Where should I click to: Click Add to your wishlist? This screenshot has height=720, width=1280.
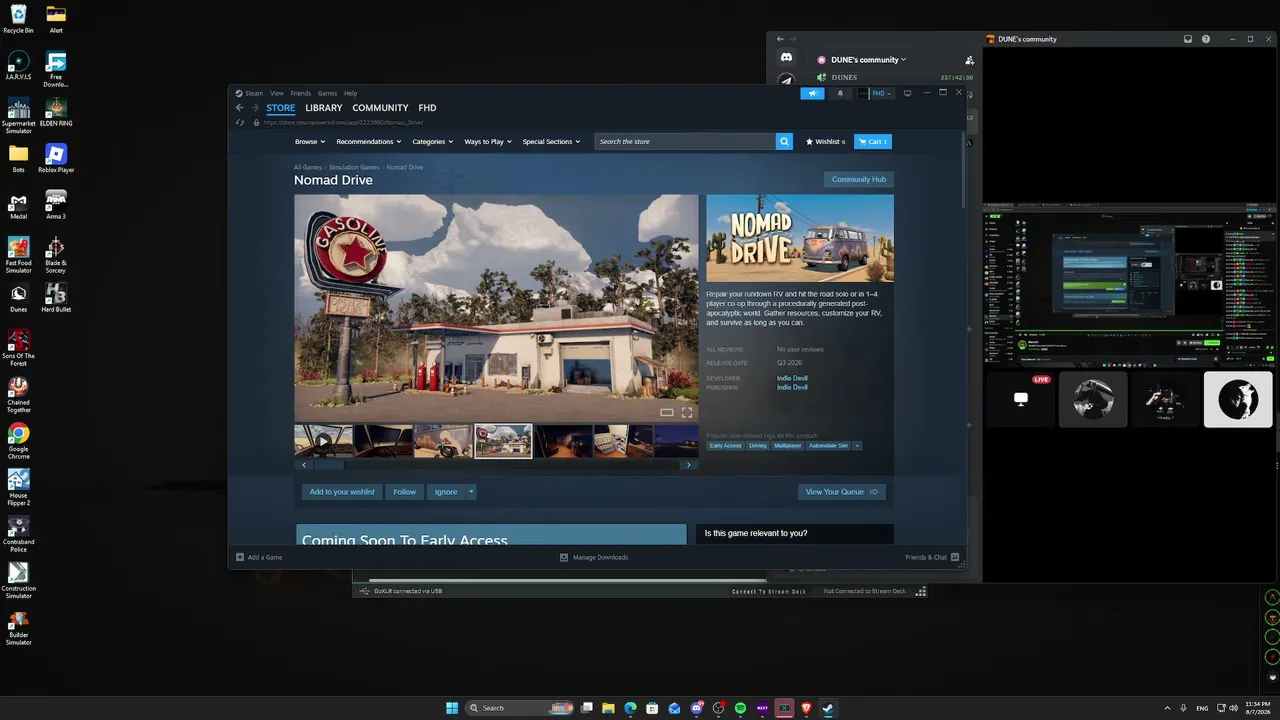tap(342, 492)
